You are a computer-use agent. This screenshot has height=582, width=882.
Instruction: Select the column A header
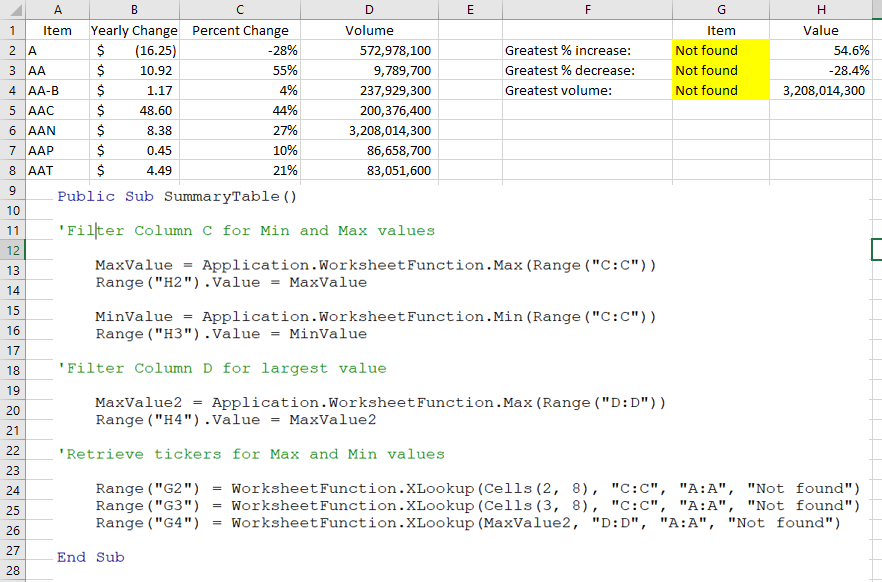(57, 9)
